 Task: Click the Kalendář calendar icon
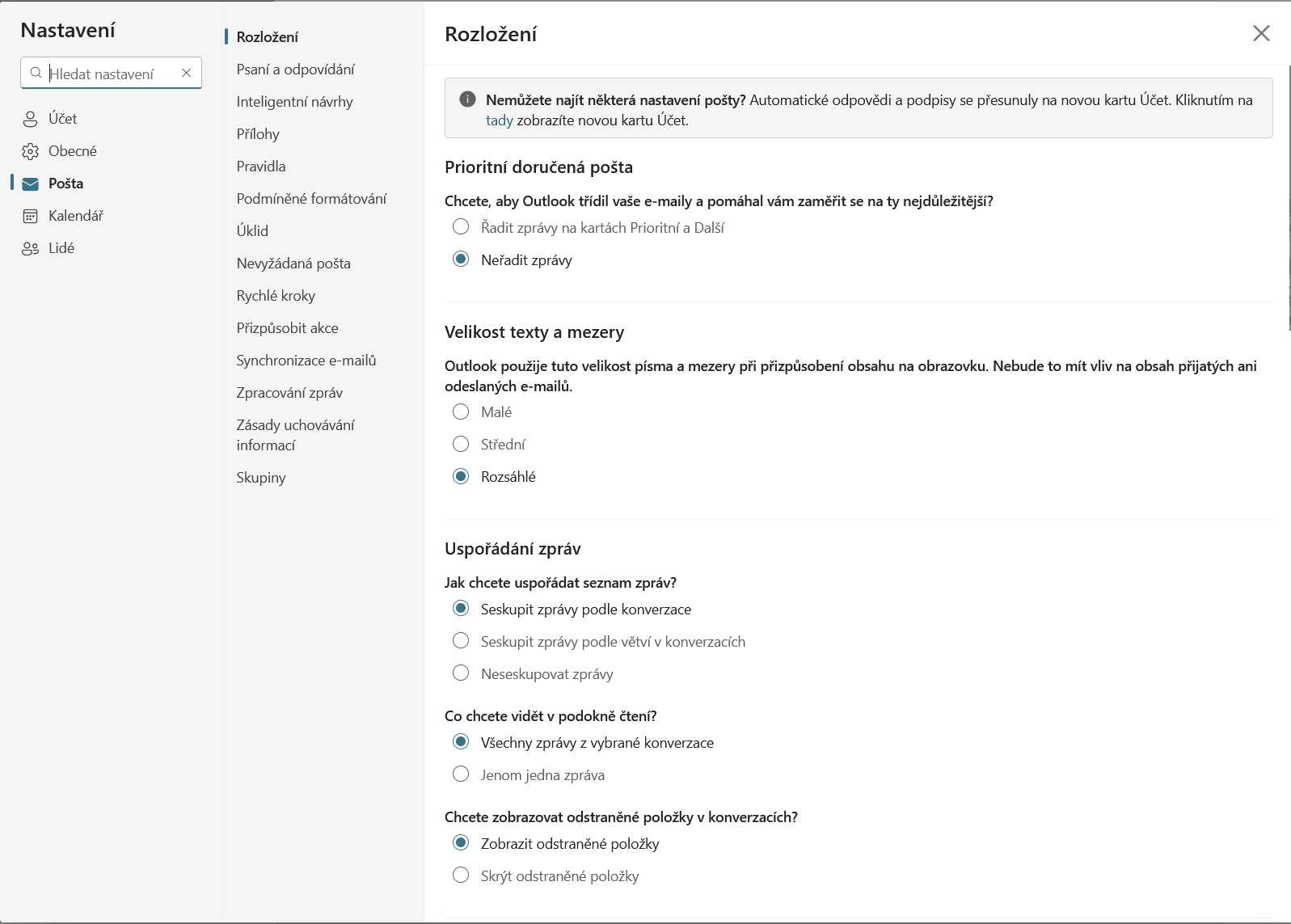pyautogui.click(x=30, y=216)
